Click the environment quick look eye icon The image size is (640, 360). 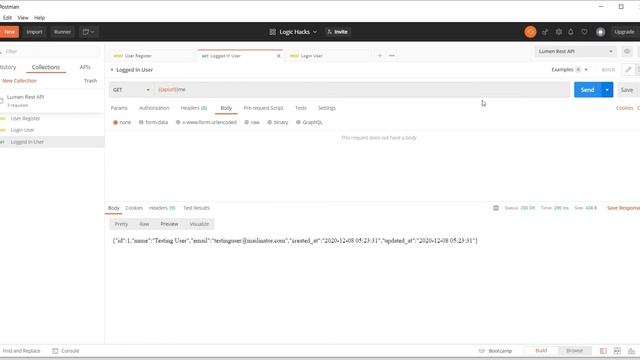pos(627,51)
